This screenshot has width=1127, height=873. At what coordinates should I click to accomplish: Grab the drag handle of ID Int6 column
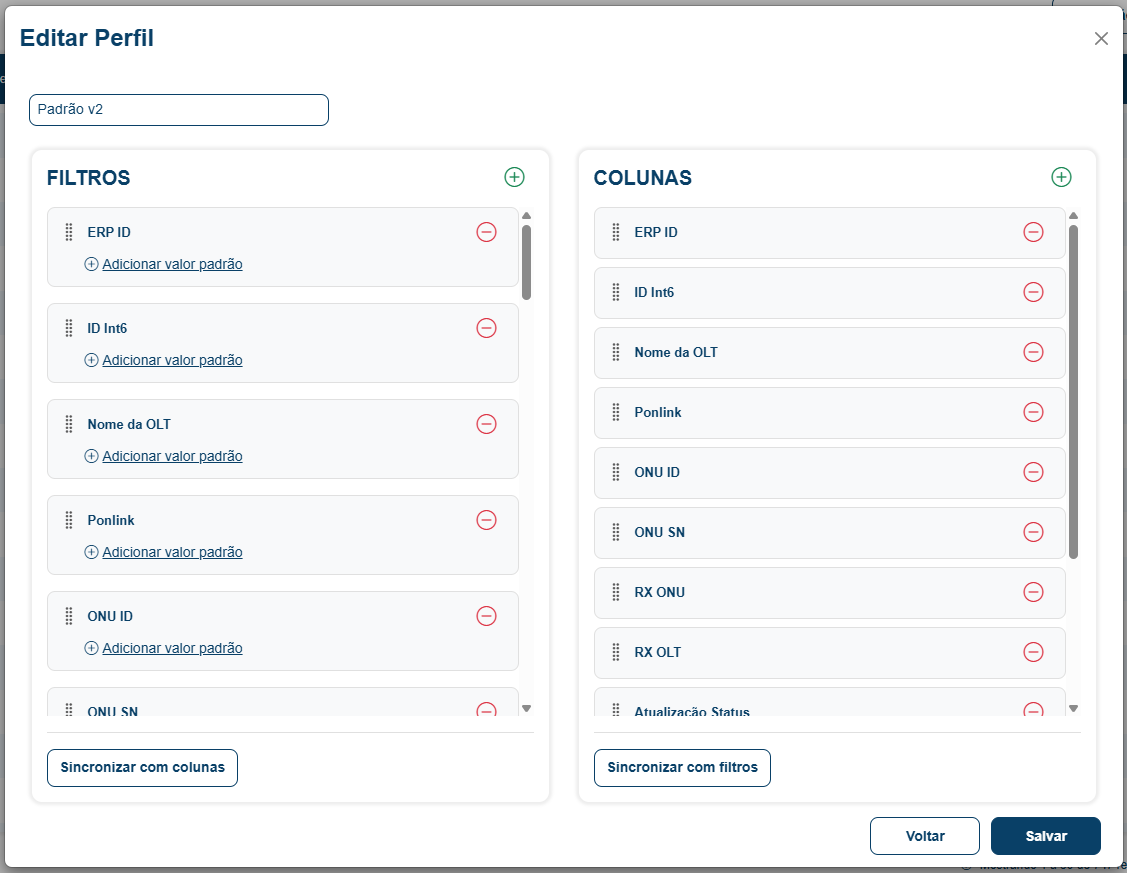(616, 292)
